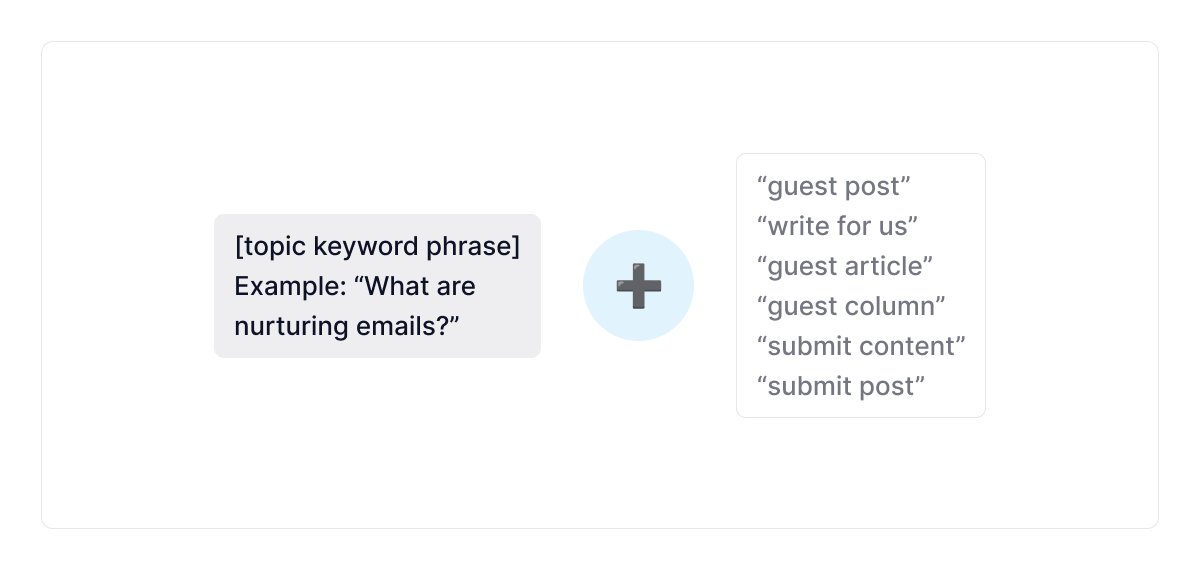Select the “write for us” phrase
Screen dimensions: 1200x570
click(837, 226)
